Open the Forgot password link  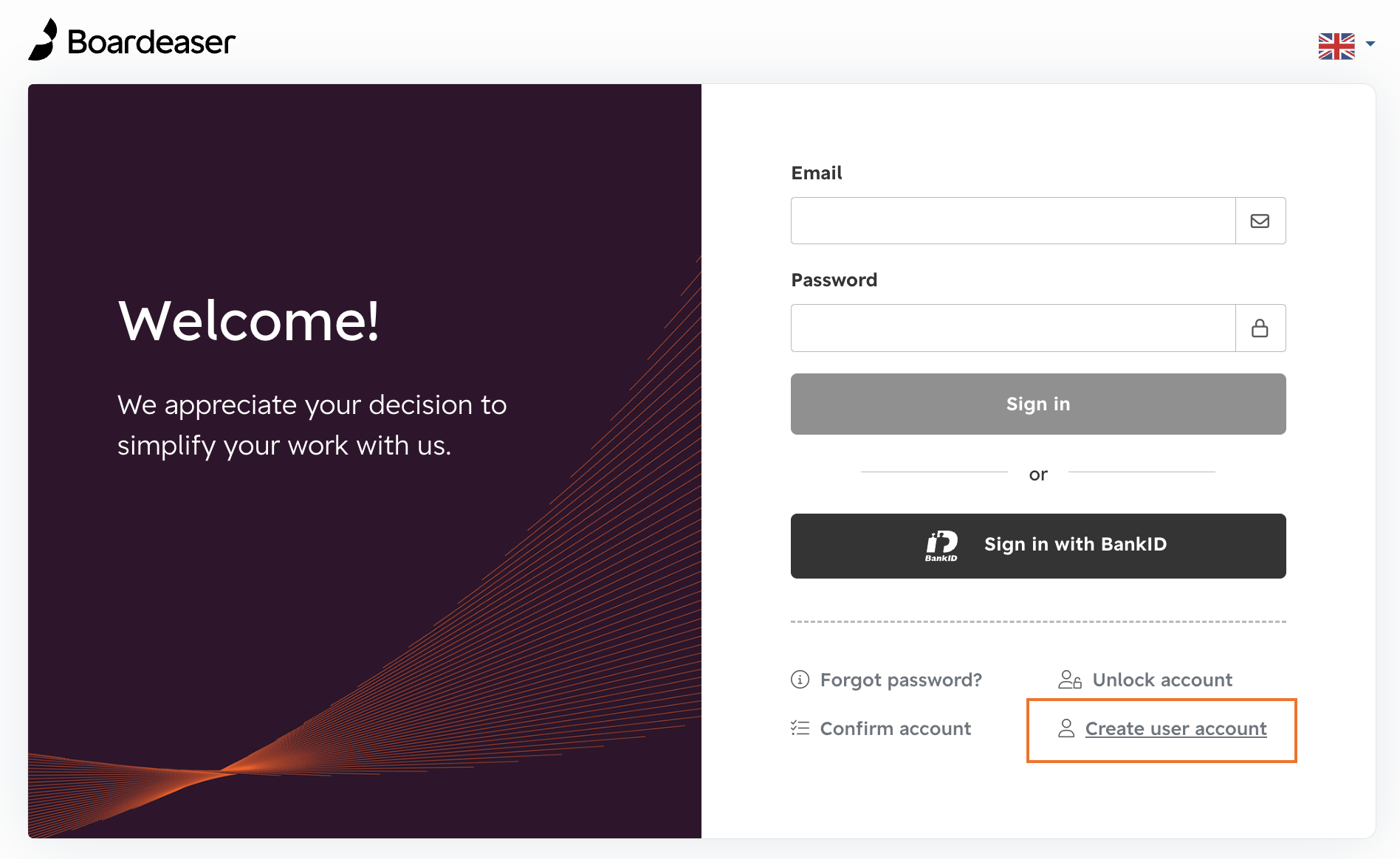(901, 680)
